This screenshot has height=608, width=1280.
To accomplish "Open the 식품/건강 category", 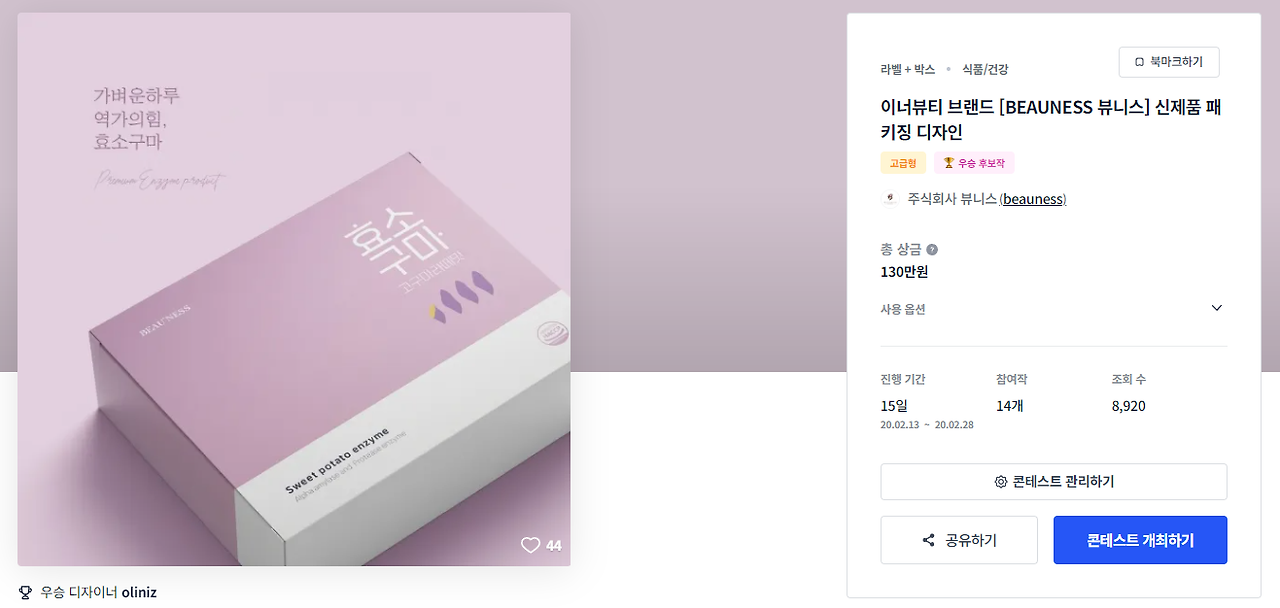I will point(985,69).
